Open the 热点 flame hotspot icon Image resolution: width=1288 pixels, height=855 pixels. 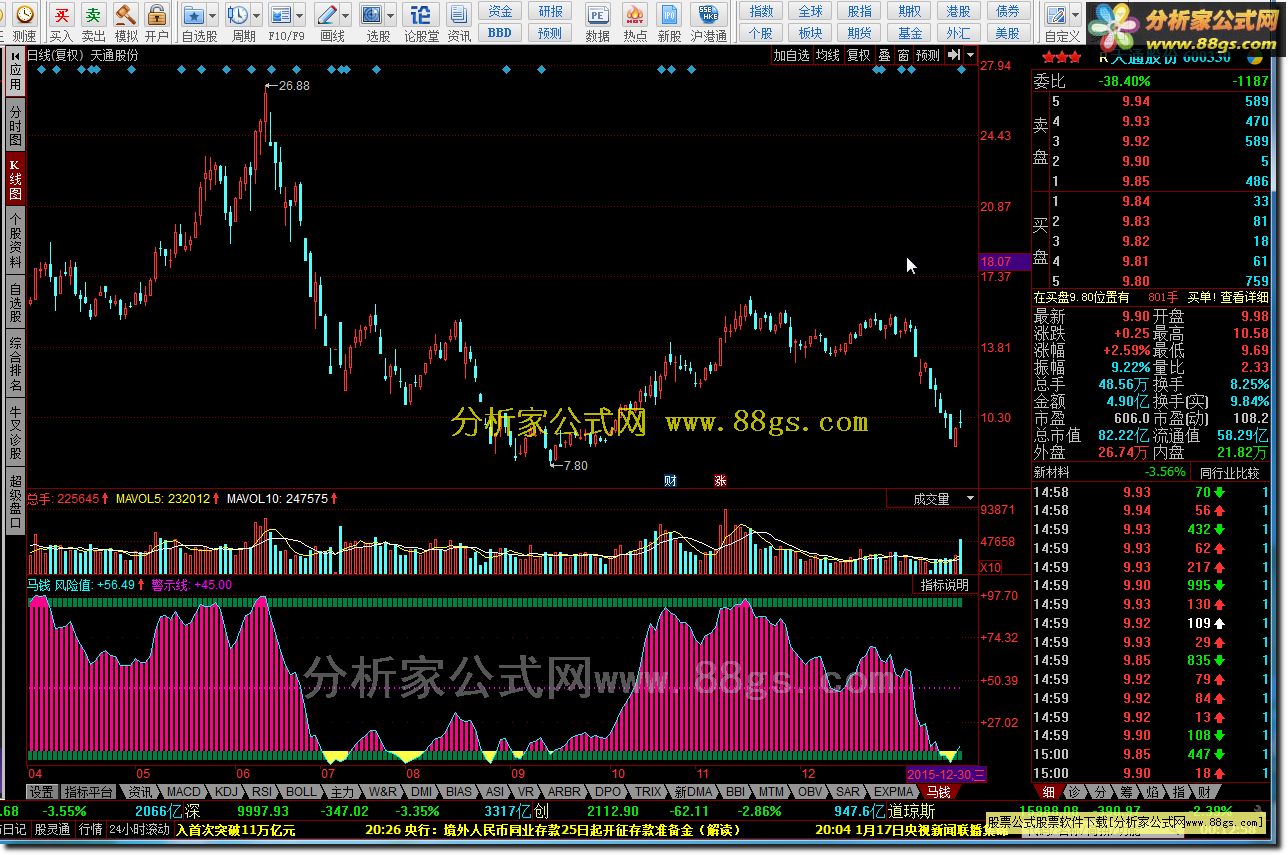point(634,15)
